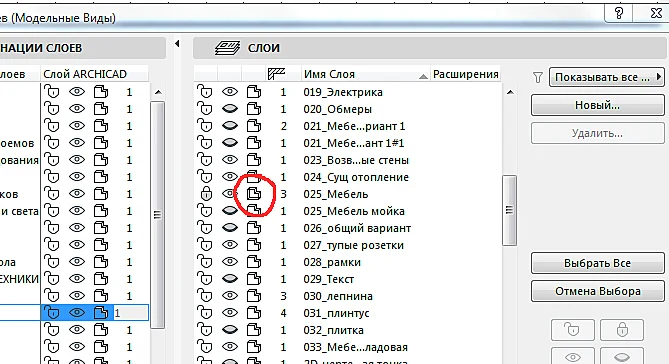Open the Показывать все filter dropdown
The image size is (669, 364).
click(607, 77)
